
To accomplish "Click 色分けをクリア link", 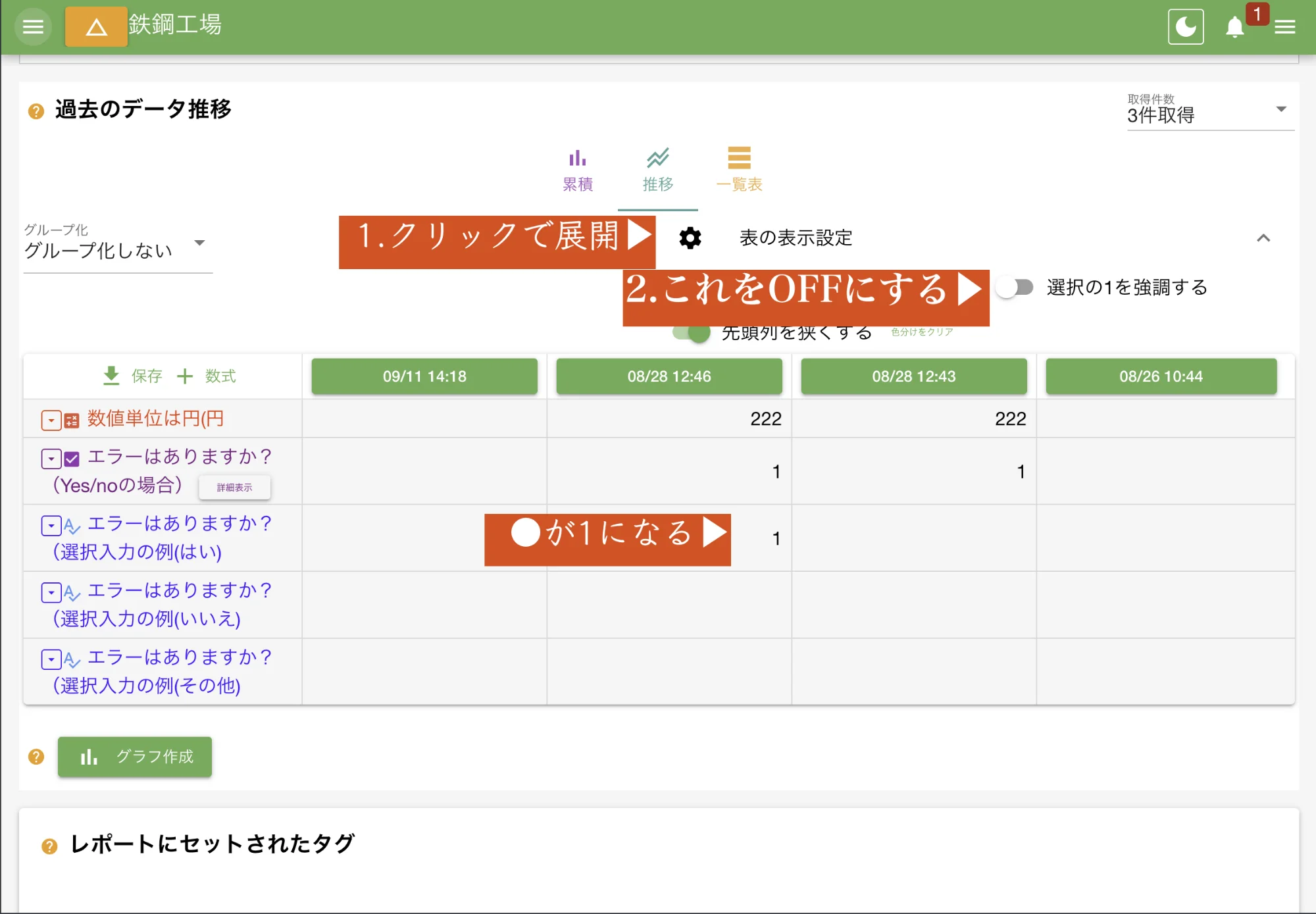I will 922,332.
